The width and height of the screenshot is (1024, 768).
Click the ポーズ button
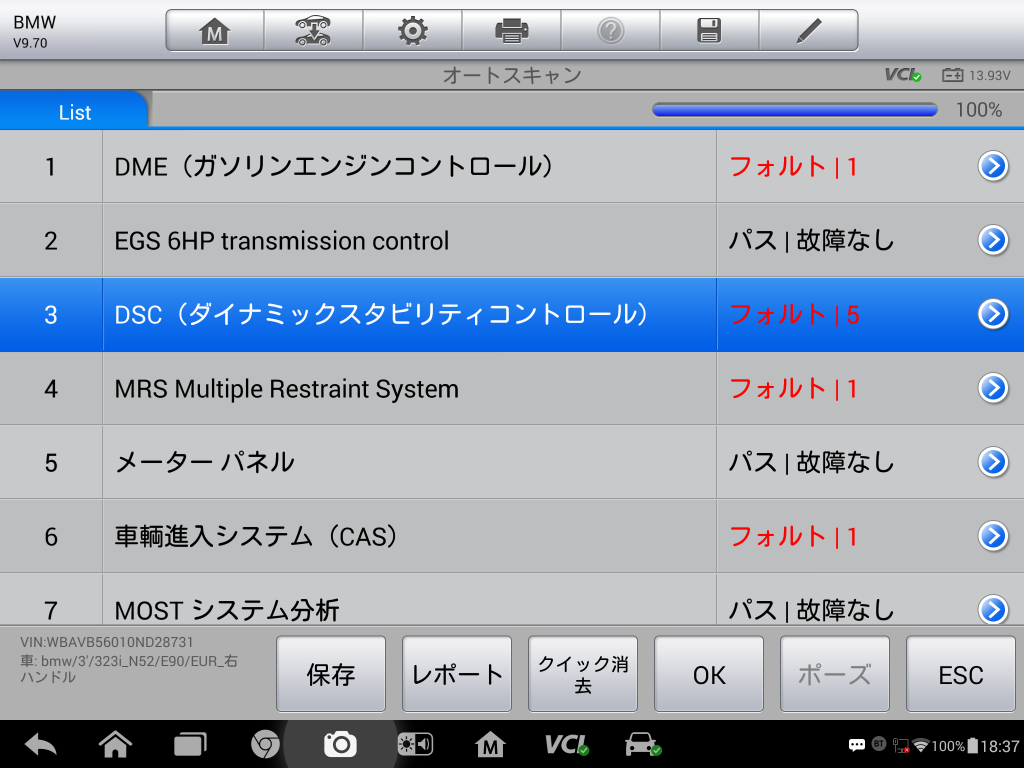[x=835, y=674]
